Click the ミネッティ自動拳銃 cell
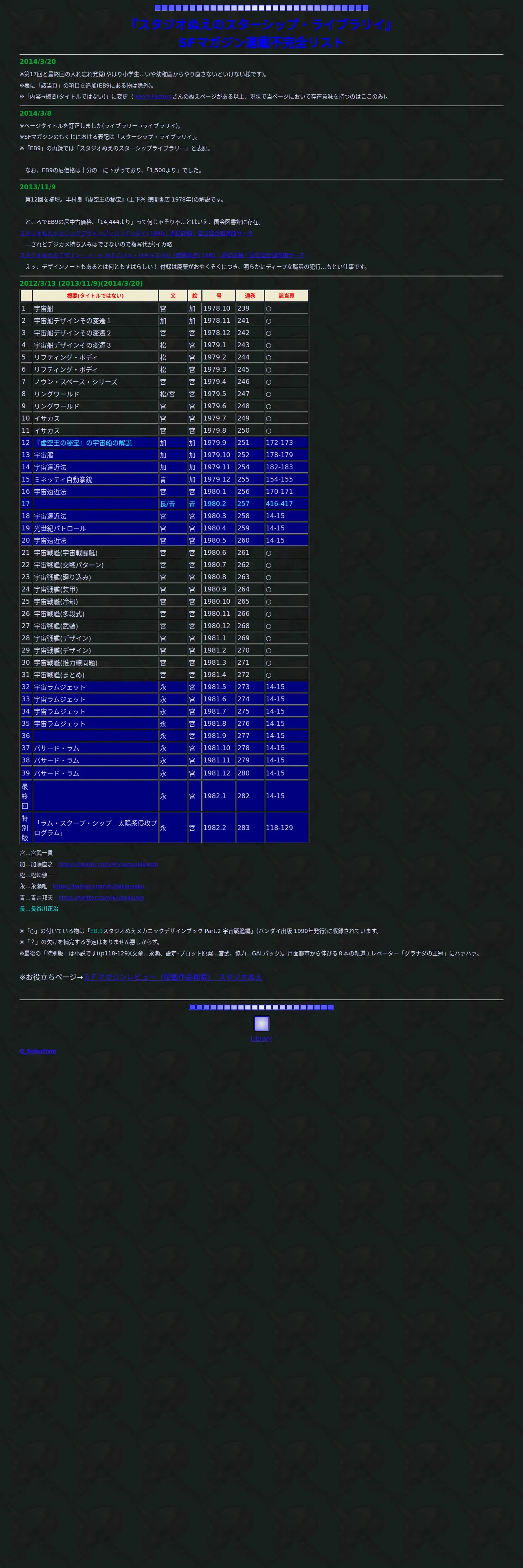Viewport: 523px width, 1568px height. [95, 479]
